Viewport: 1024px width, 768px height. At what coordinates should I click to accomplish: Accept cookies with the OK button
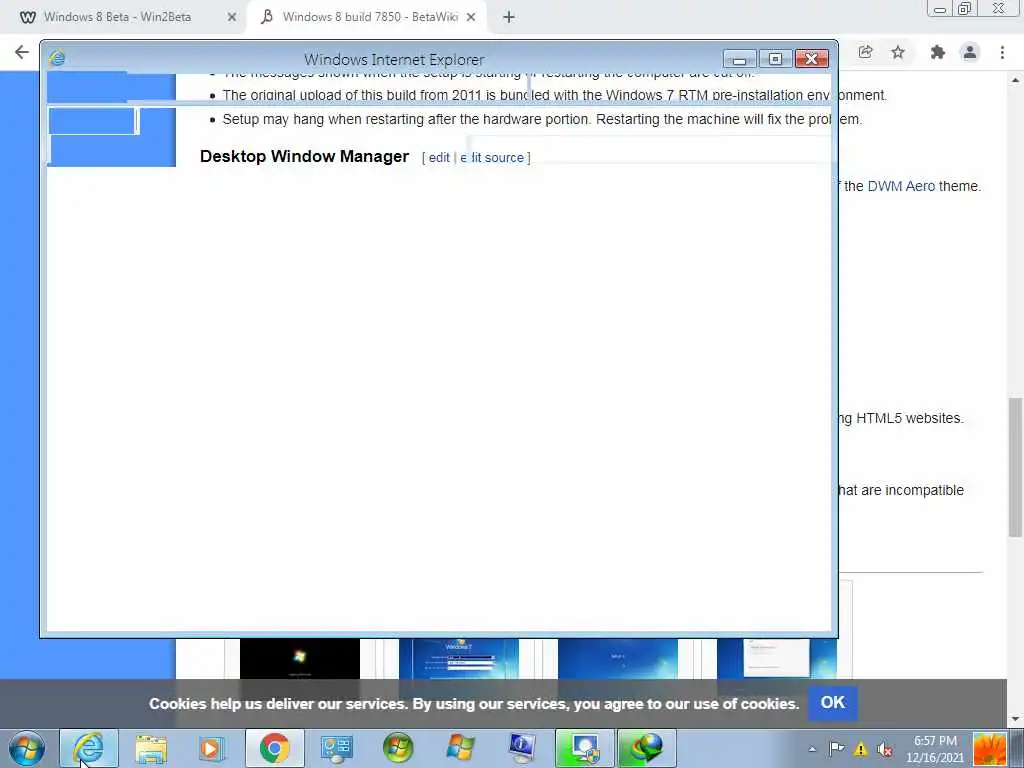coord(833,703)
